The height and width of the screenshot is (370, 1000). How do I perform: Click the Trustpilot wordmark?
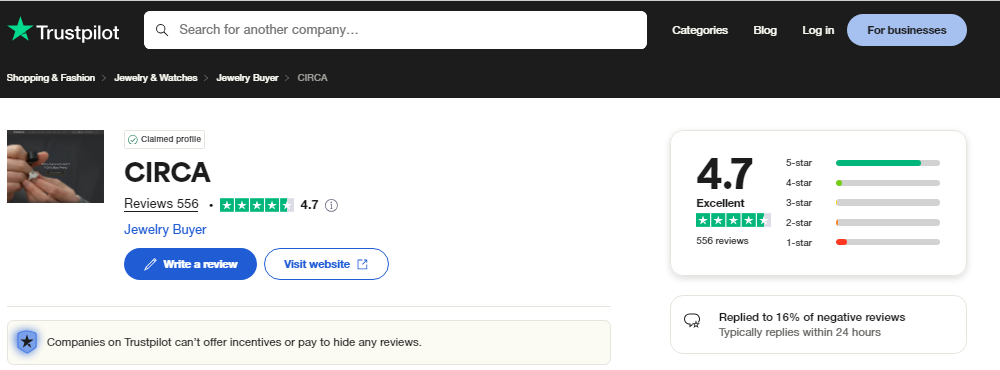tap(78, 33)
